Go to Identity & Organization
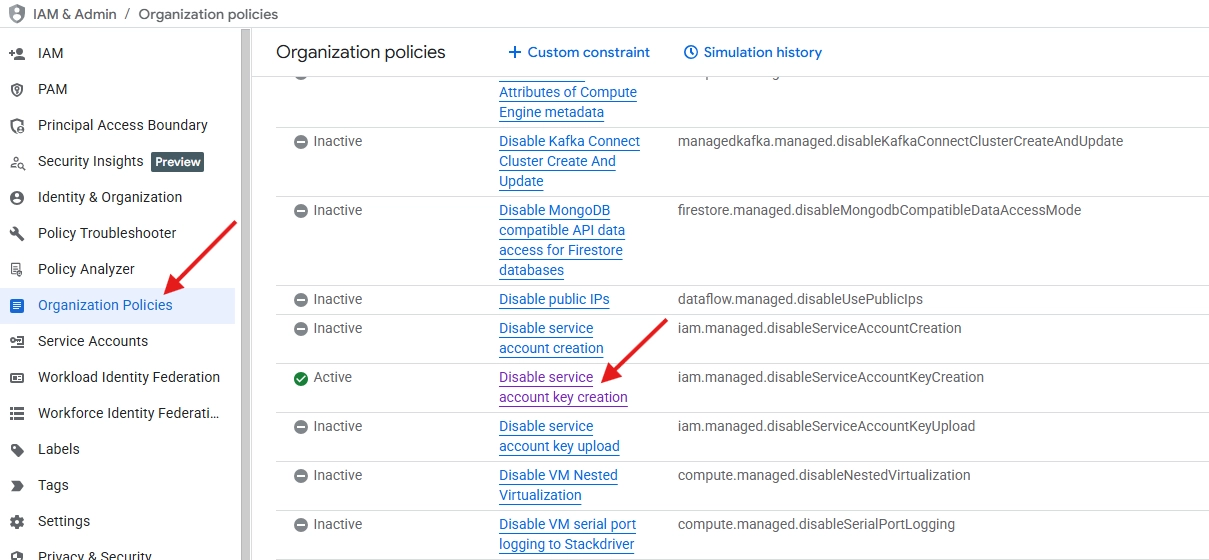 click(110, 197)
